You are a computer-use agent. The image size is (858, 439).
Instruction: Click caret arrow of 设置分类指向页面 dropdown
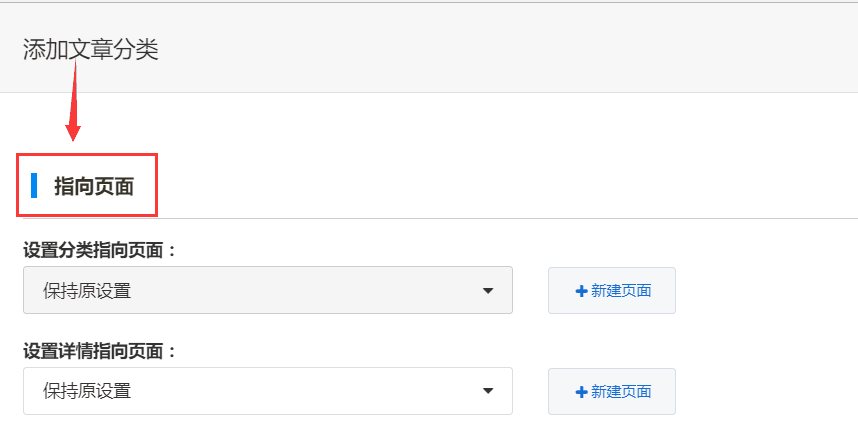(488, 291)
